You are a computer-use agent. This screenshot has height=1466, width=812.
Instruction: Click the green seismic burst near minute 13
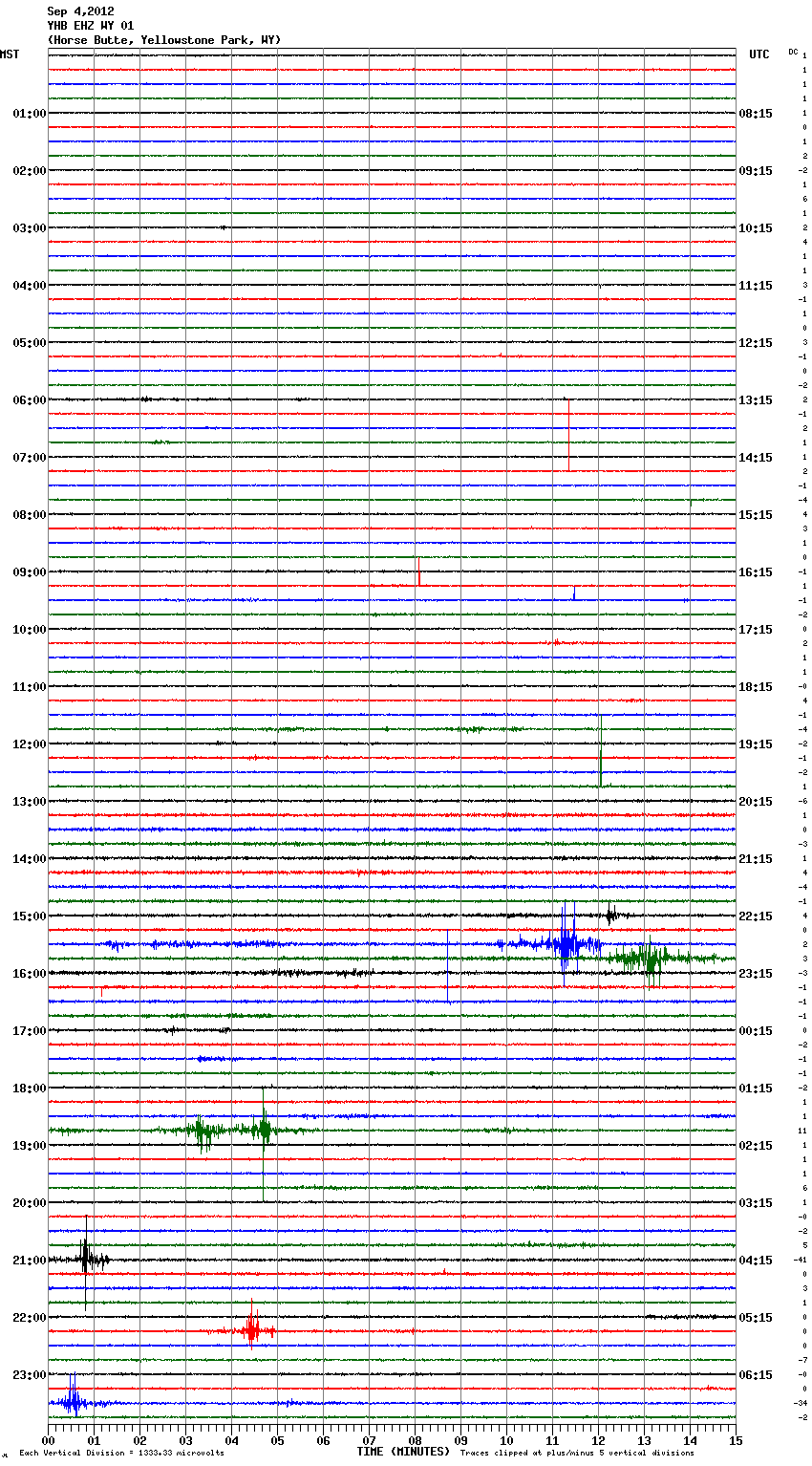pyautogui.click(x=650, y=959)
